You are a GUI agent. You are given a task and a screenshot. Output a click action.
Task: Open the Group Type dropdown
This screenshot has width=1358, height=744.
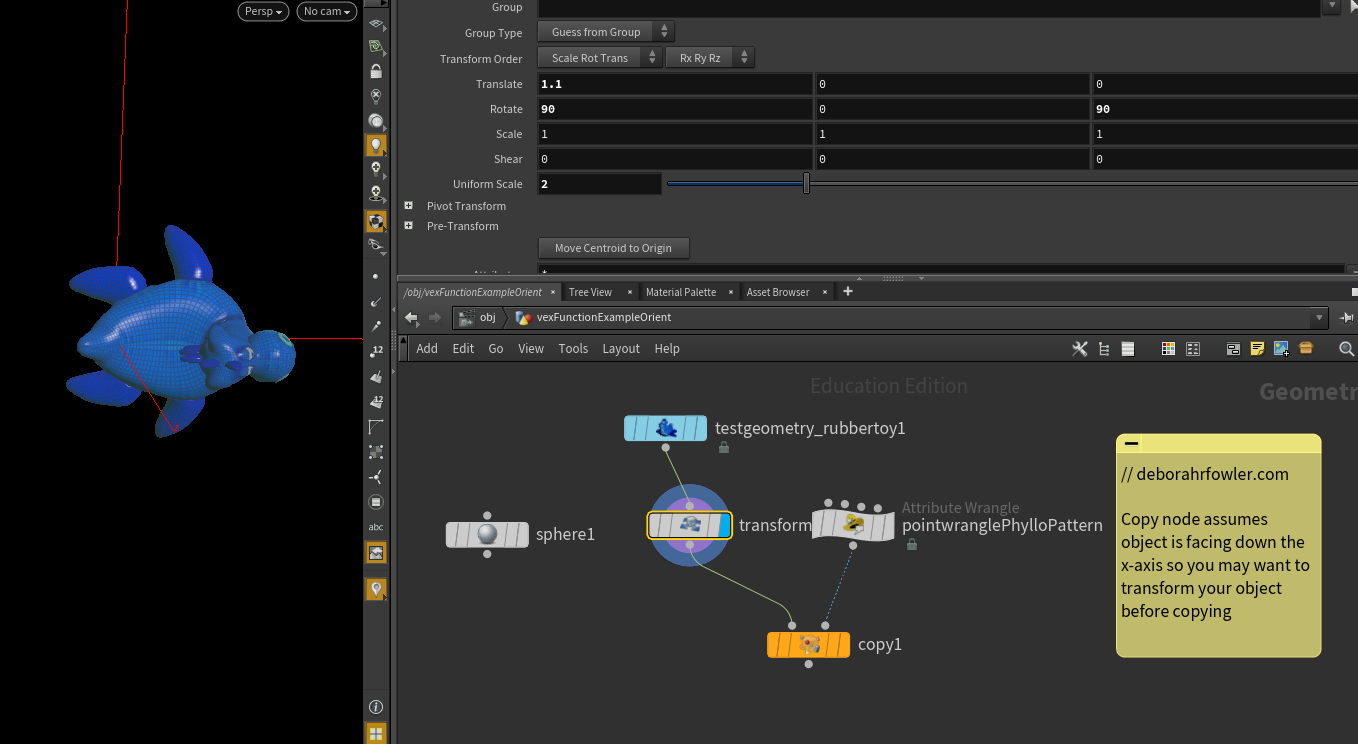[605, 32]
